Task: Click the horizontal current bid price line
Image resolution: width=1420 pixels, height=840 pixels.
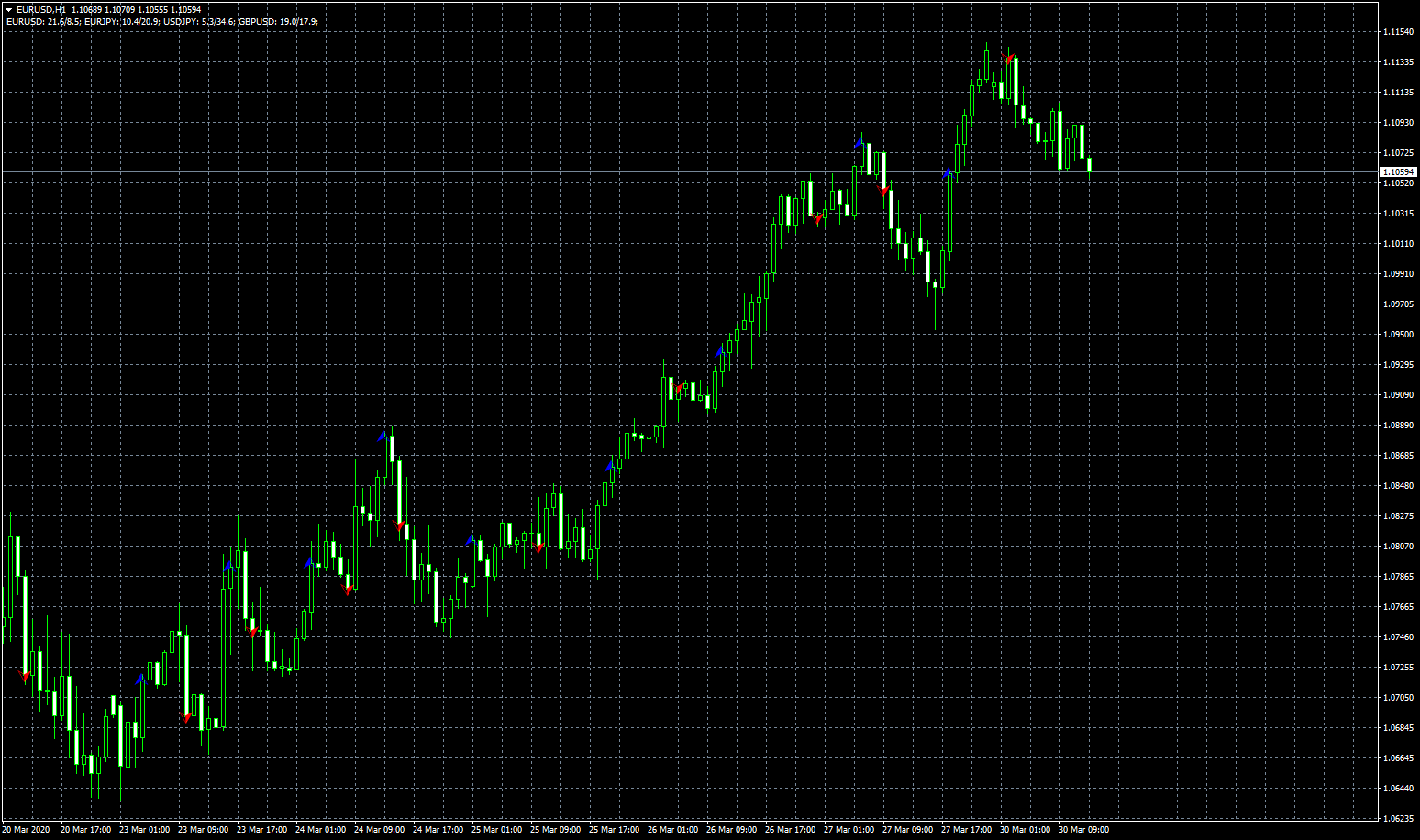Action: (690, 171)
